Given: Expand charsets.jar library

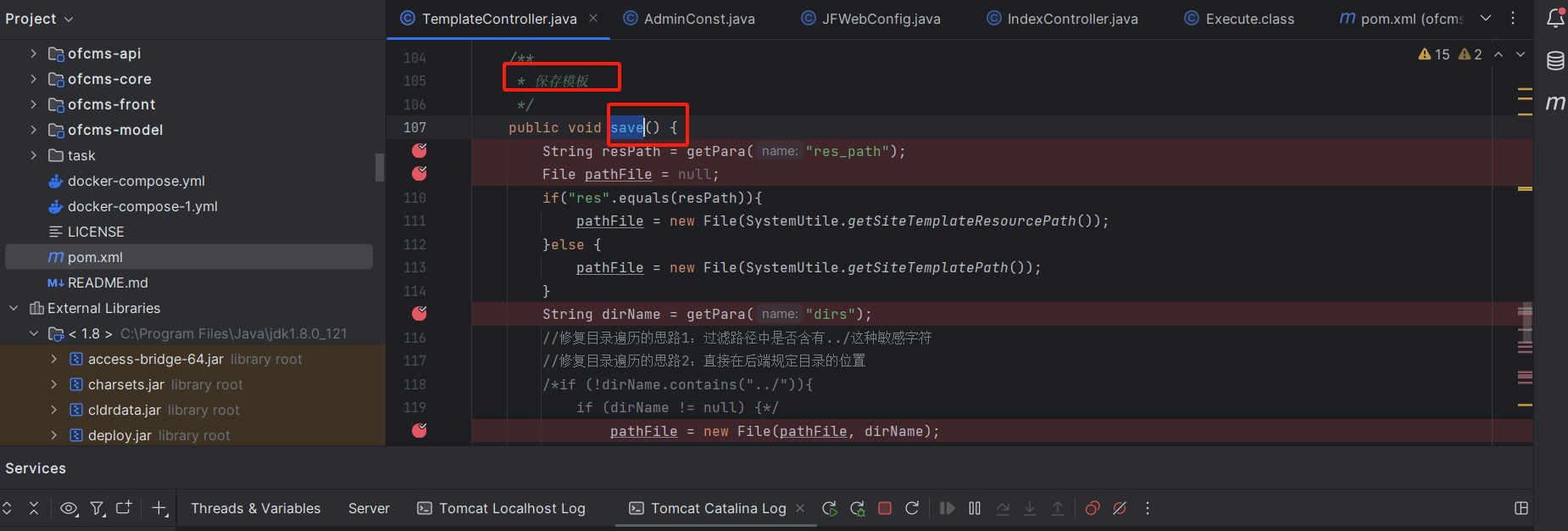Looking at the screenshot, I should pyautogui.click(x=53, y=384).
